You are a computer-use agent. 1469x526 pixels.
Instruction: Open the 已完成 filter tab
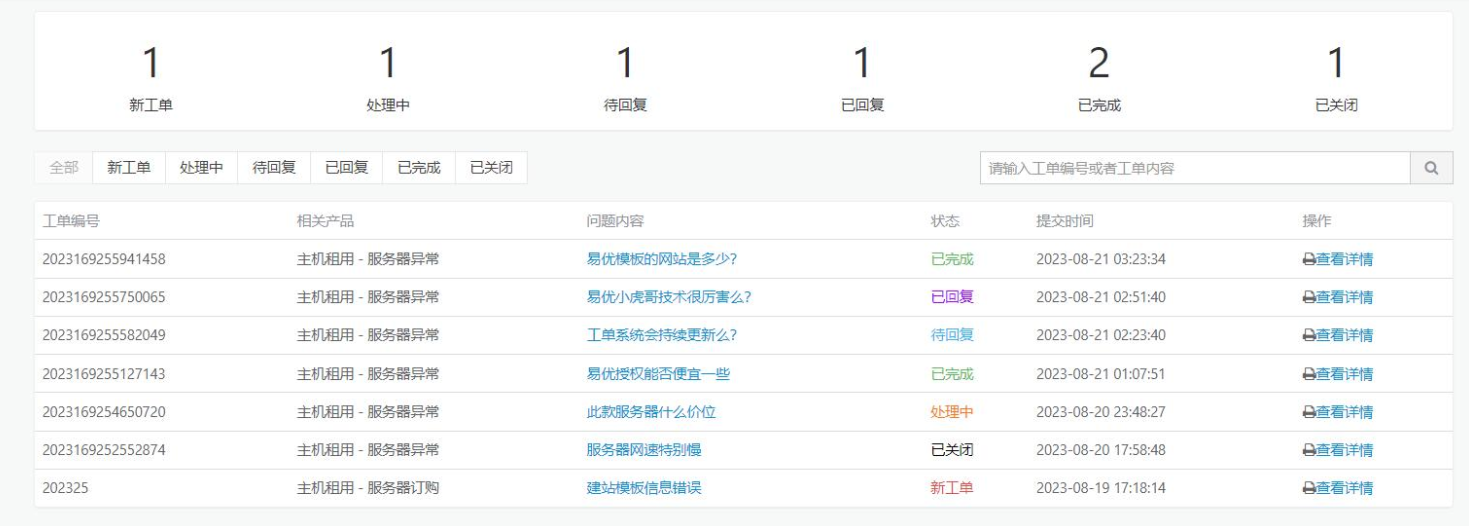[x=419, y=168]
